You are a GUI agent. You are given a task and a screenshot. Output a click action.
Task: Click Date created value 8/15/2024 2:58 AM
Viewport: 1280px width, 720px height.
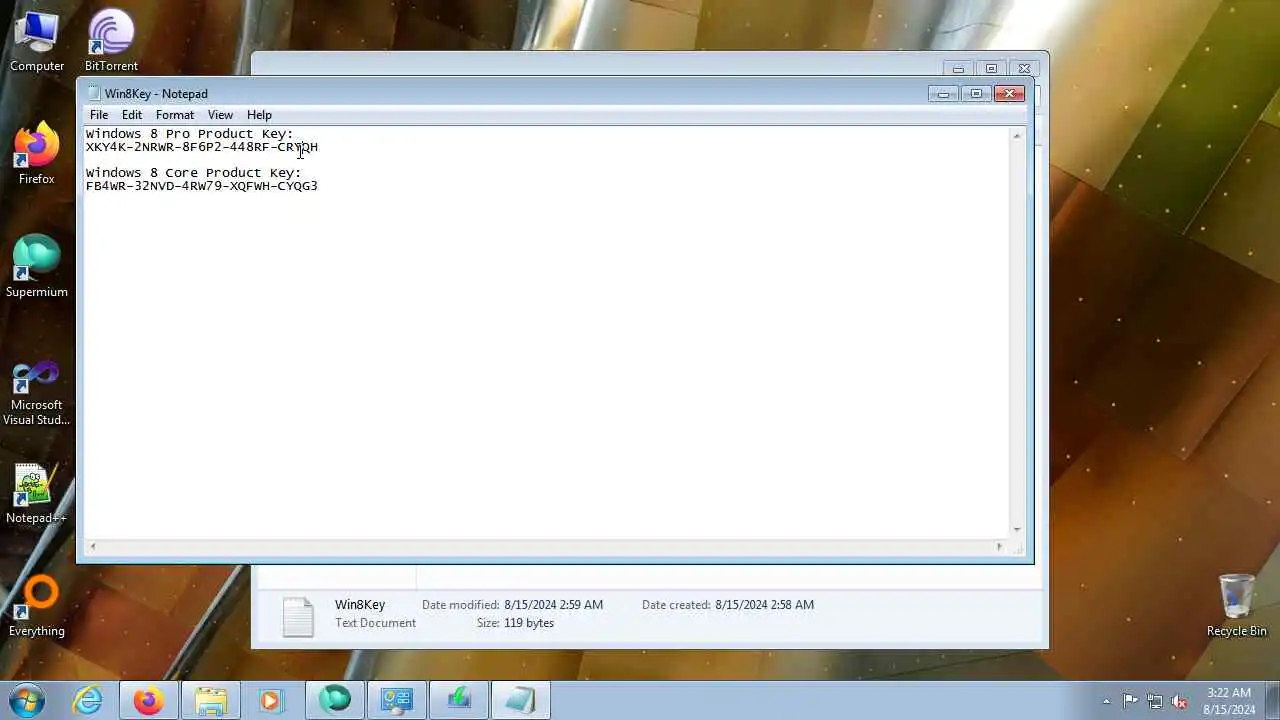click(764, 605)
